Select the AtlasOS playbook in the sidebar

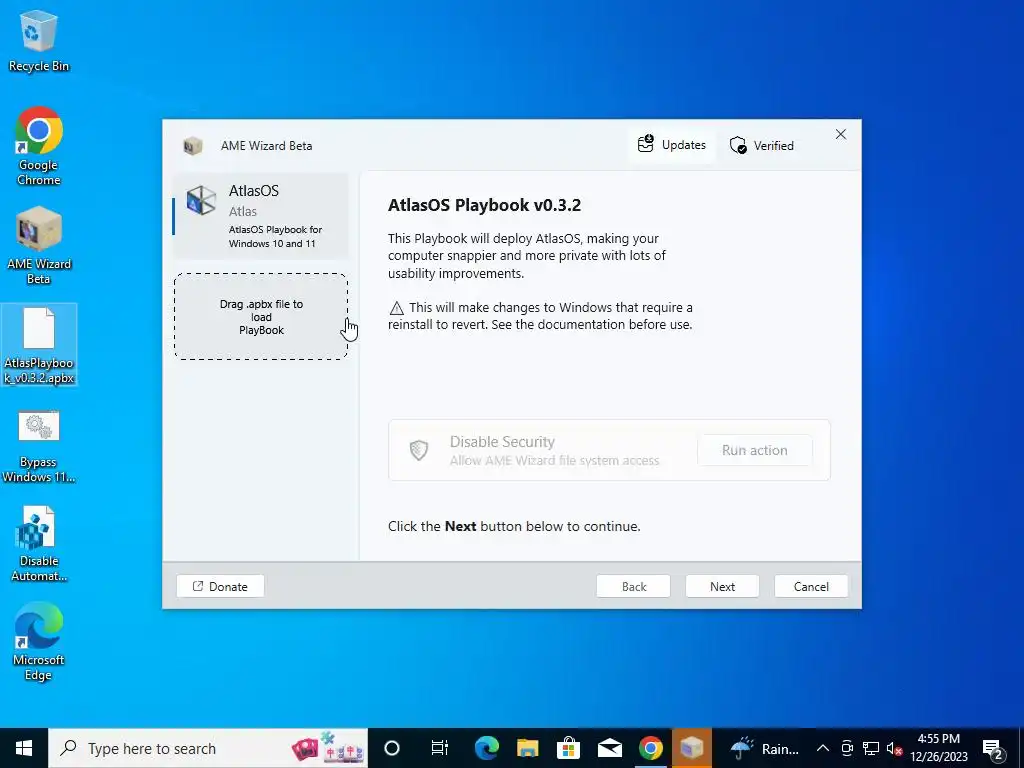260,216
